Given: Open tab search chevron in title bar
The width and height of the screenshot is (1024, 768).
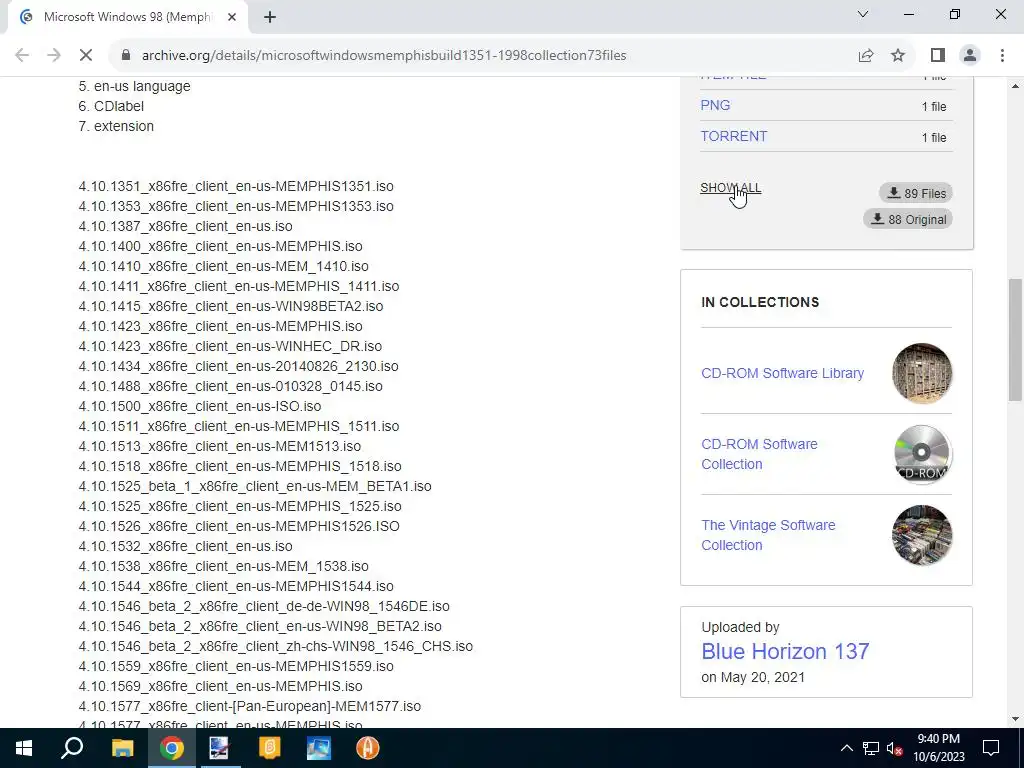Looking at the screenshot, I should click(863, 14).
